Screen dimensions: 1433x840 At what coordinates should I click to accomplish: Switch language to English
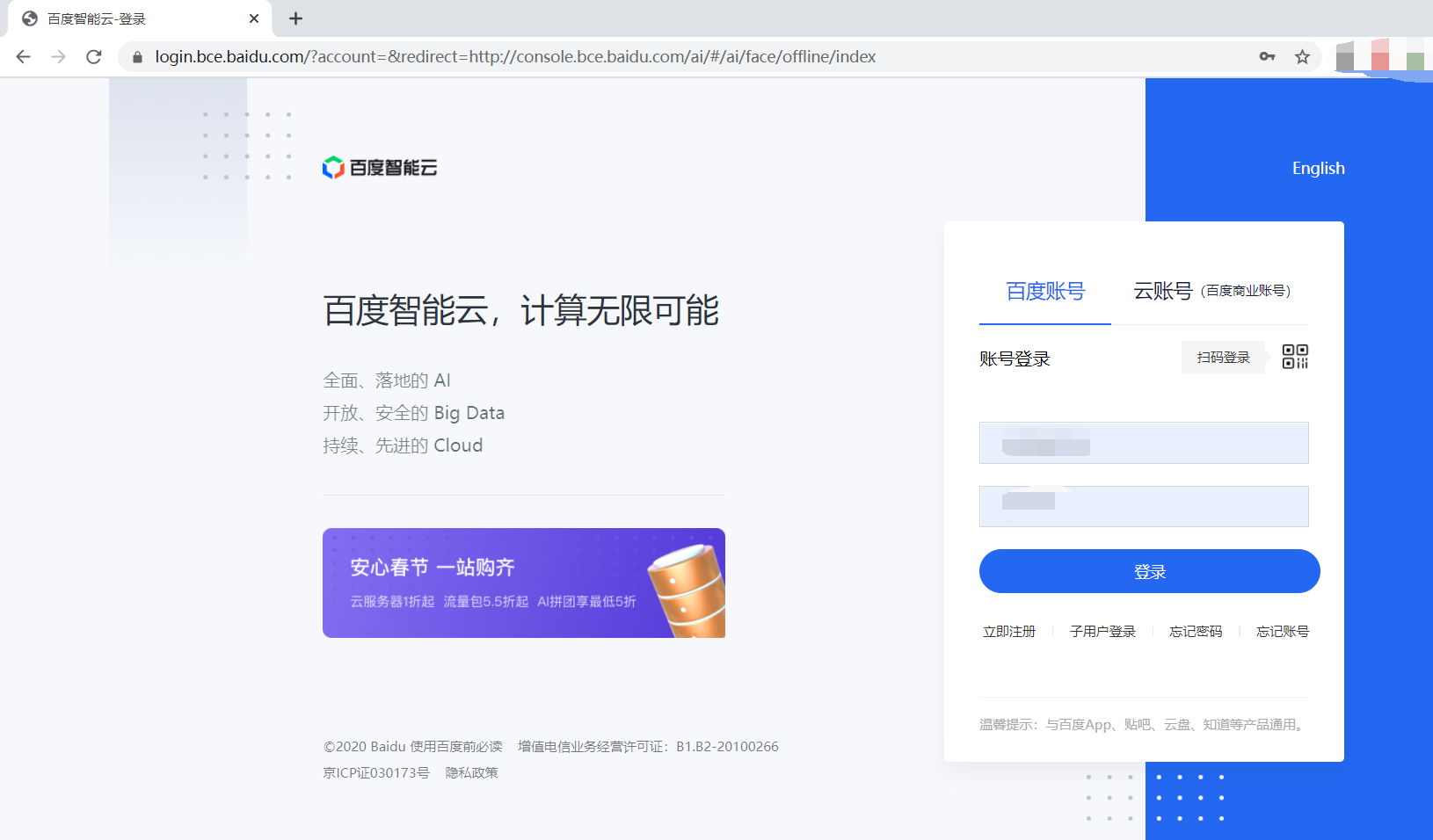(x=1318, y=168)
